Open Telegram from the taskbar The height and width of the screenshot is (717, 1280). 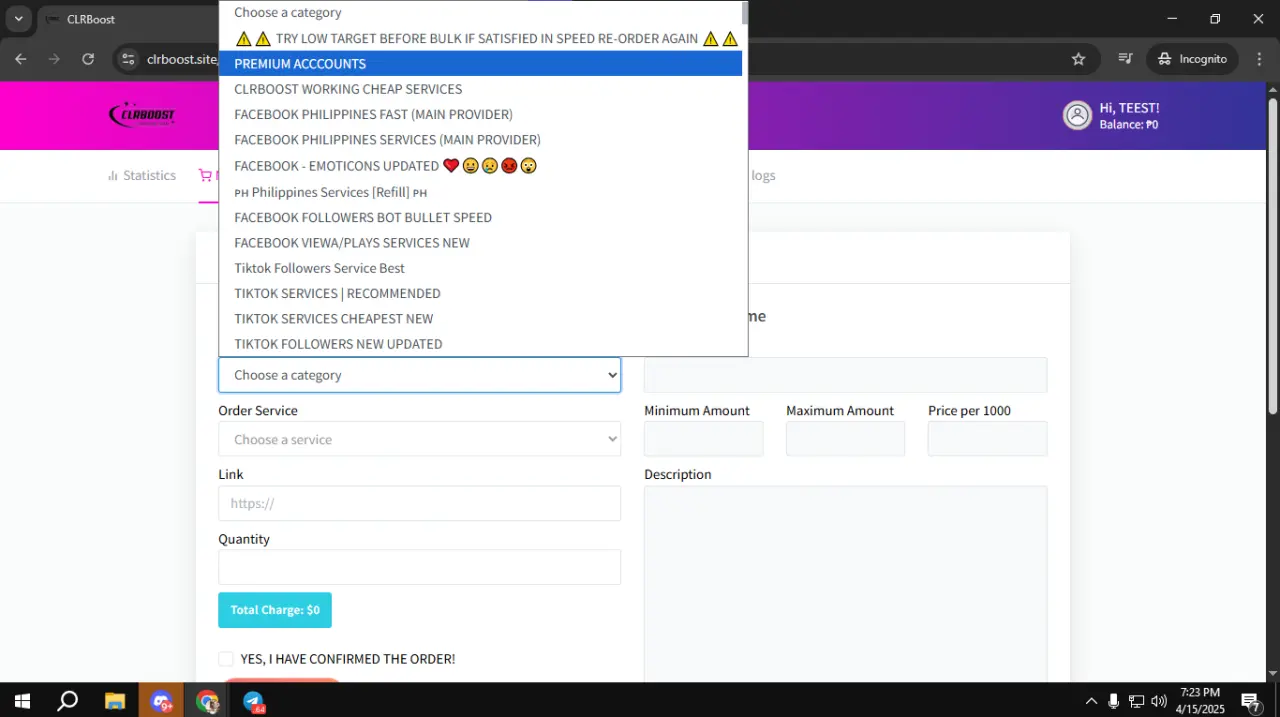254,701
